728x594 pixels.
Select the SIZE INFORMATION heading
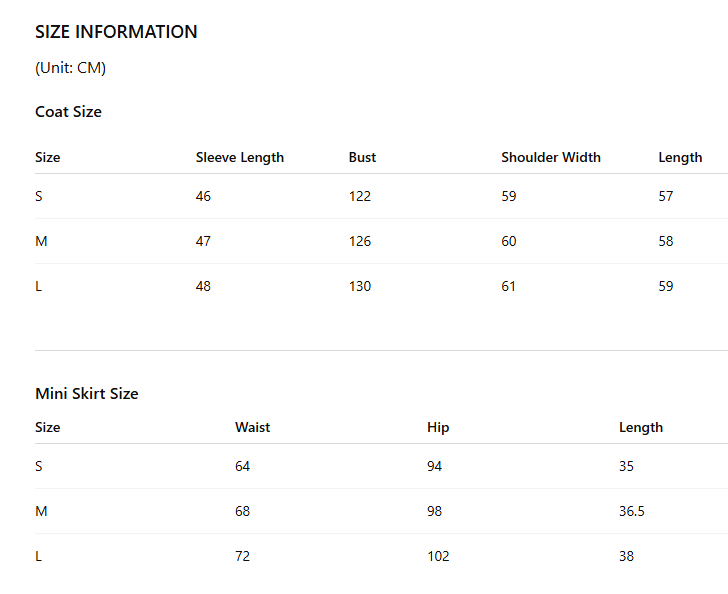pos(116,32)
